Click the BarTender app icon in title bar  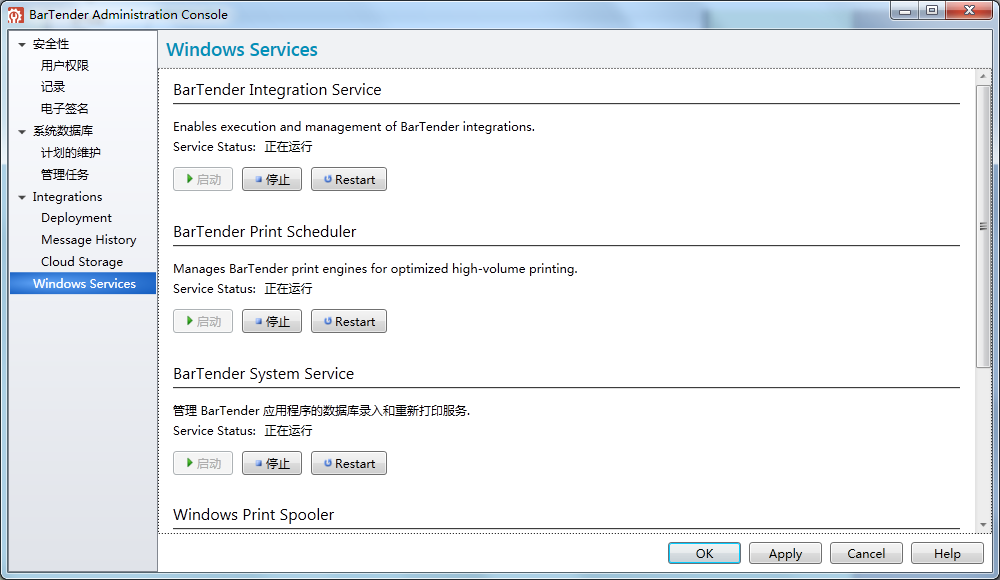(16, 14)
